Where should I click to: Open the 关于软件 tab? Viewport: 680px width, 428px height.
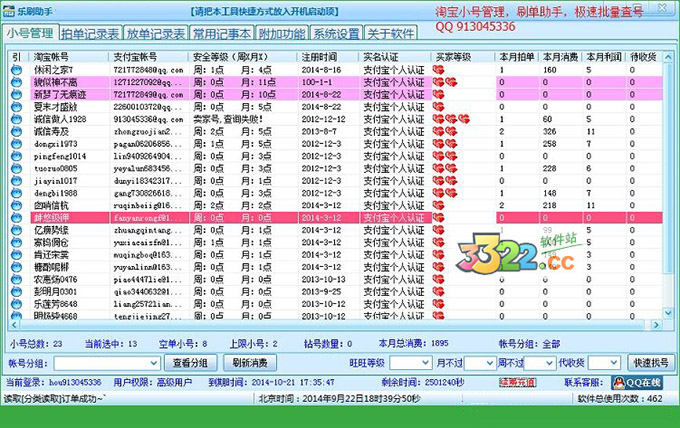[391, 34]
